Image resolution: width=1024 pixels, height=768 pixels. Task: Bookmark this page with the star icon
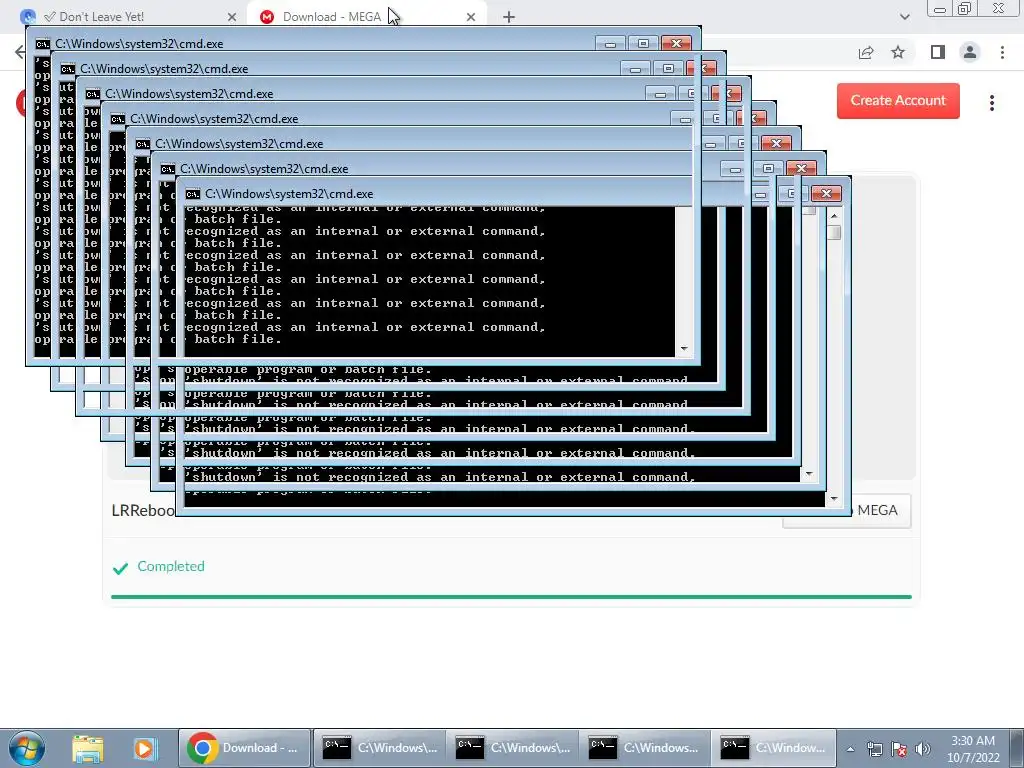click(x=898, y=52)
